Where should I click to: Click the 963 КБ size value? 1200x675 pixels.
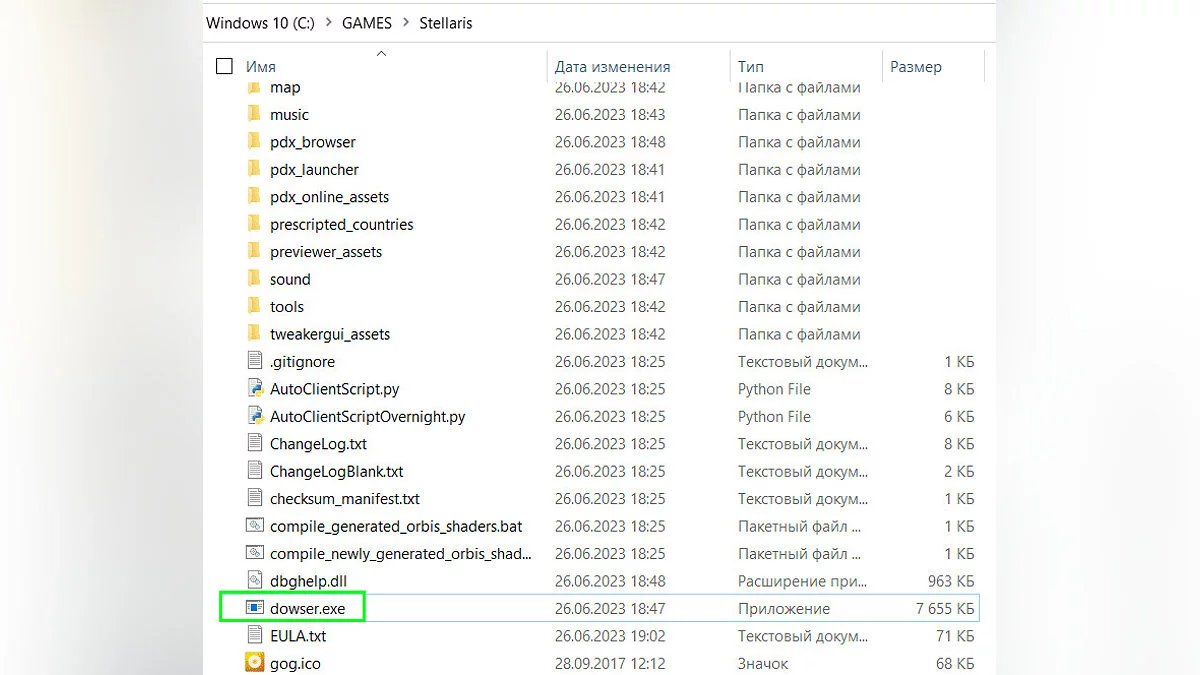(951, 581)
